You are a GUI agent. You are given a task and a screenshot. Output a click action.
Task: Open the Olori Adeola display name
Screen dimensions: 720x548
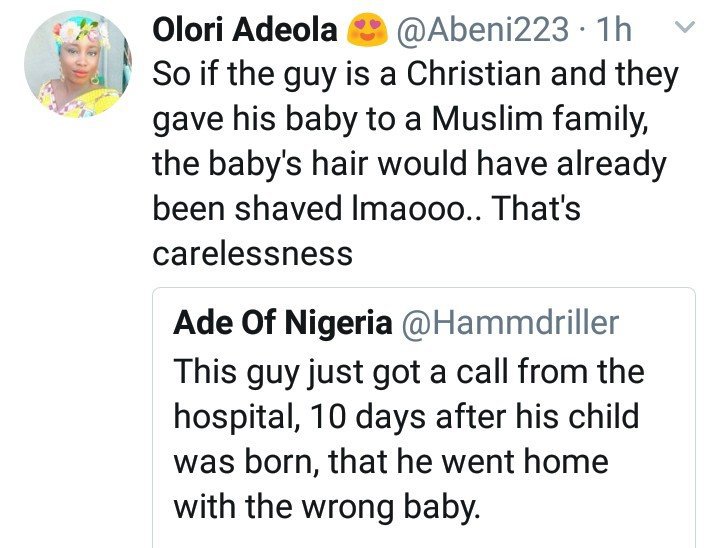click(247, 32)
